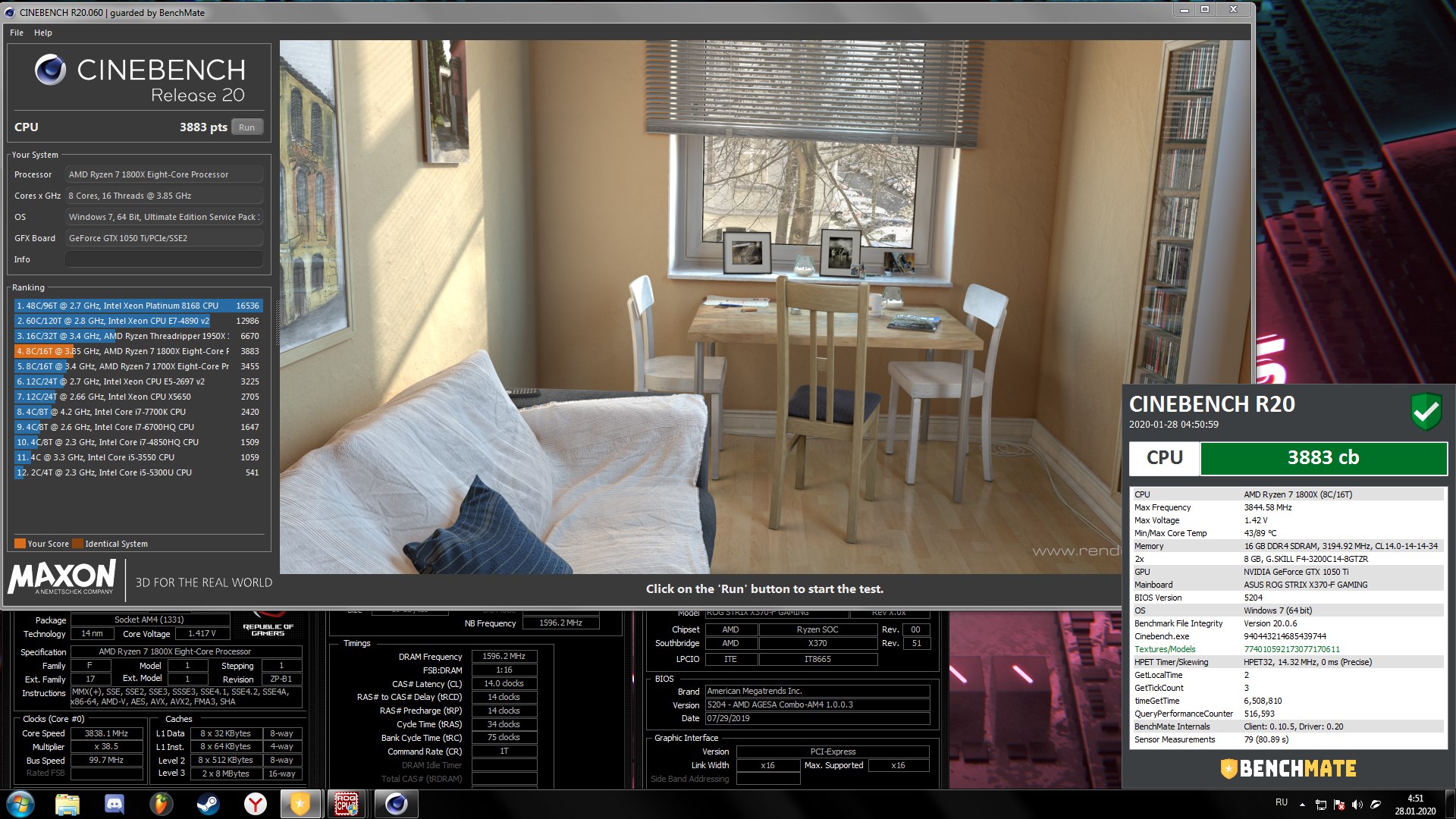Click the Info input field

164,259
